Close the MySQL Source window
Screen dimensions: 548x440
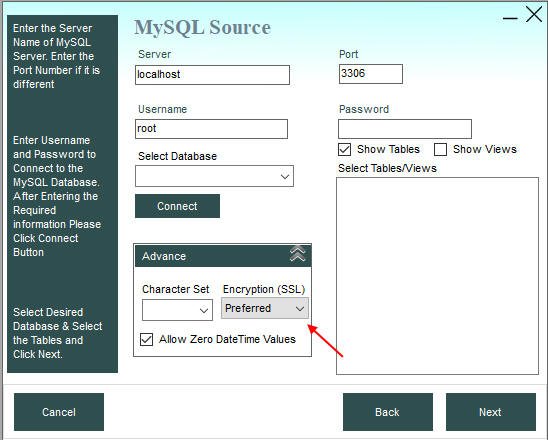tap(534, 15)
